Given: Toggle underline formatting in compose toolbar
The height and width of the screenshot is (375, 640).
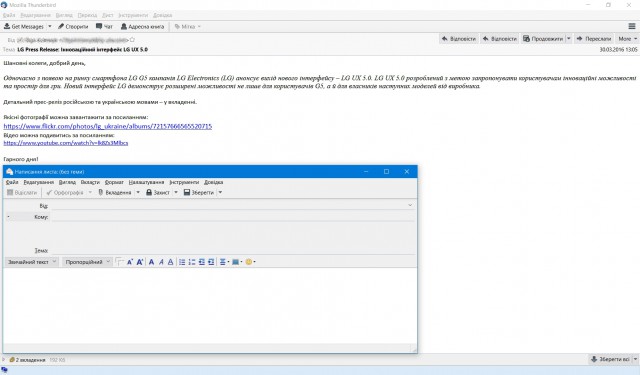Looking at the screenshot, I should pyautogui.click(x=171, y=262).
